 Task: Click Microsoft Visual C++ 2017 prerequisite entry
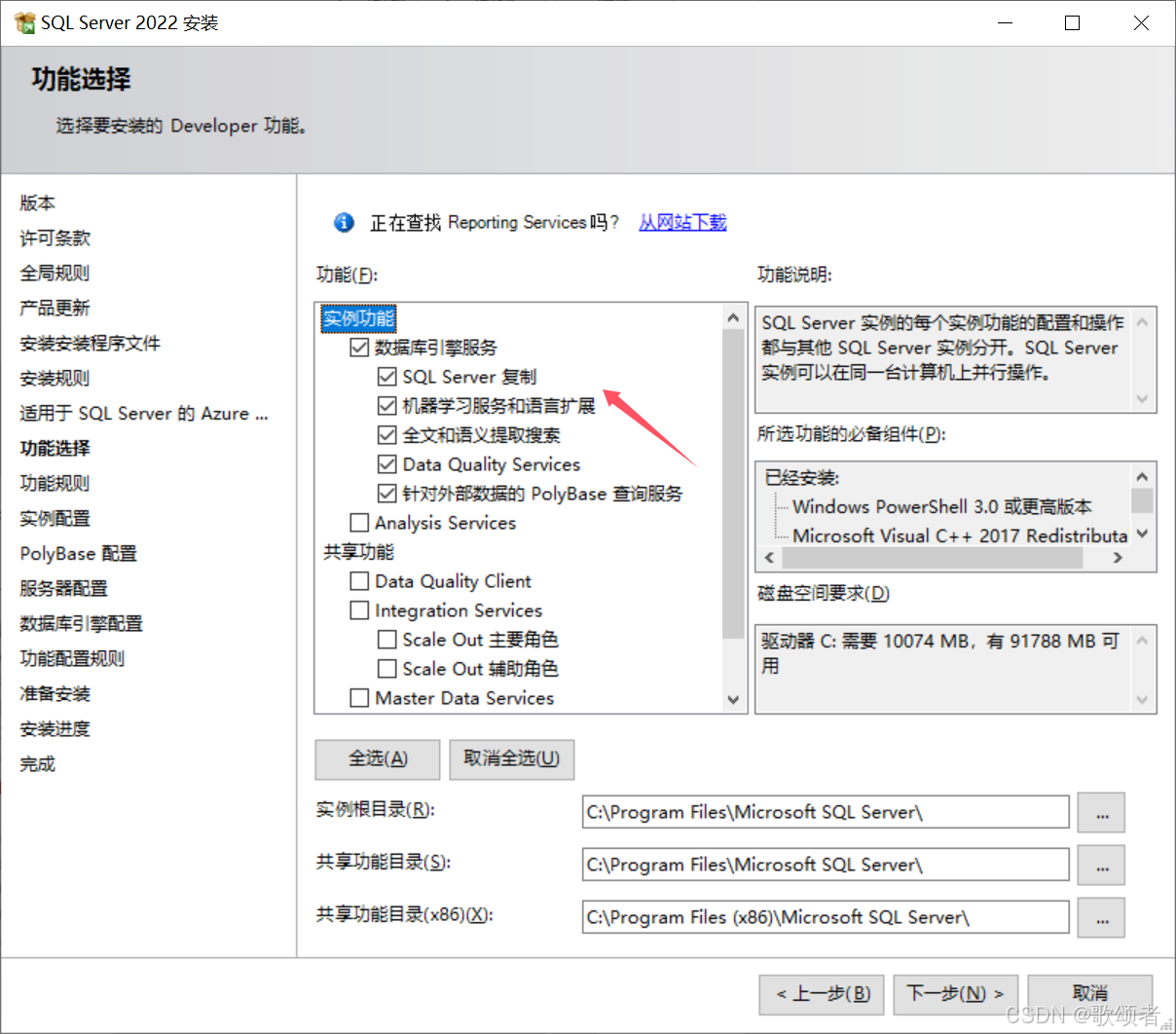[960, 535]
